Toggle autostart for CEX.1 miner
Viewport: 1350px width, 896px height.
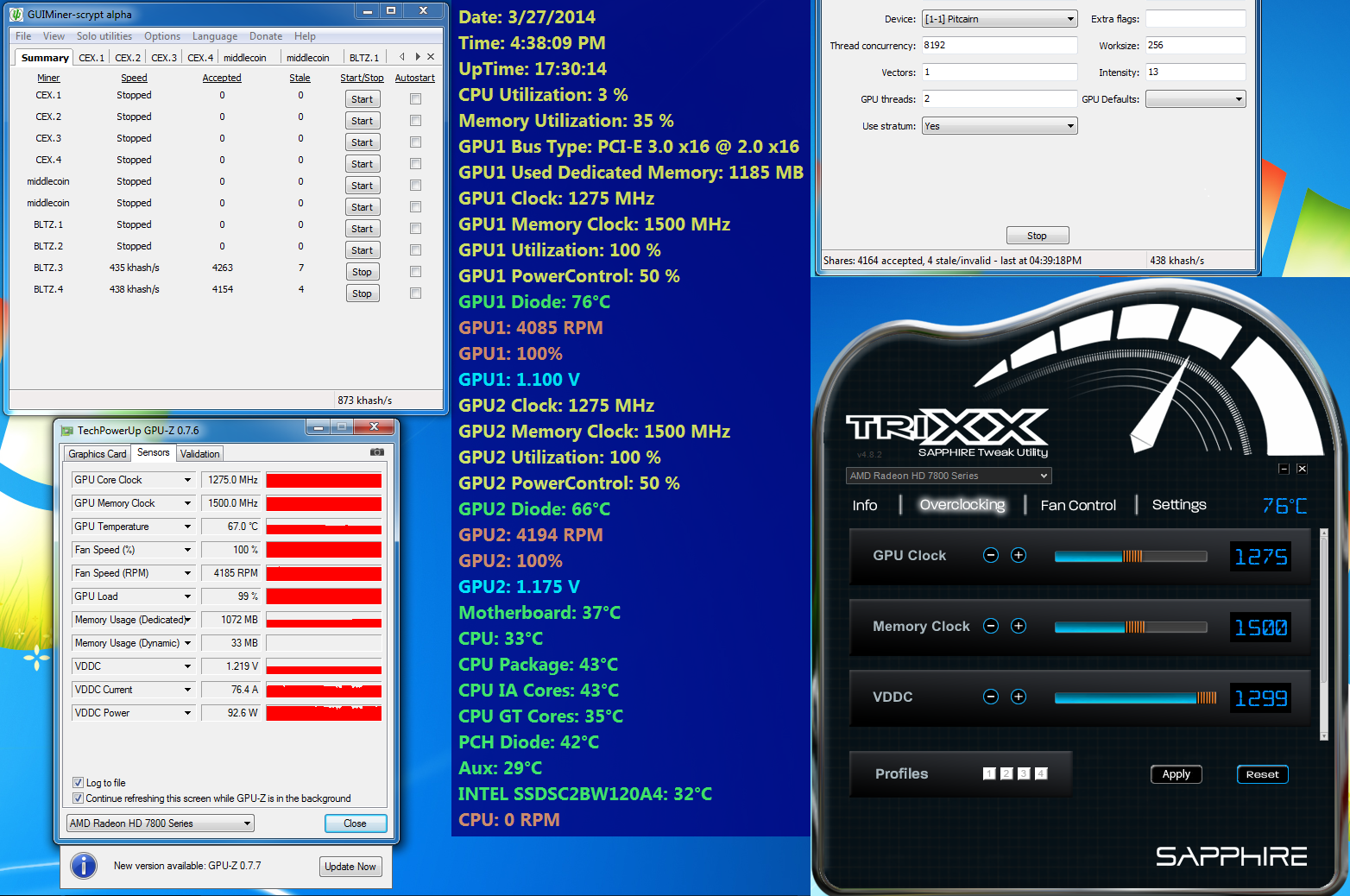click(x=415, y=98)
